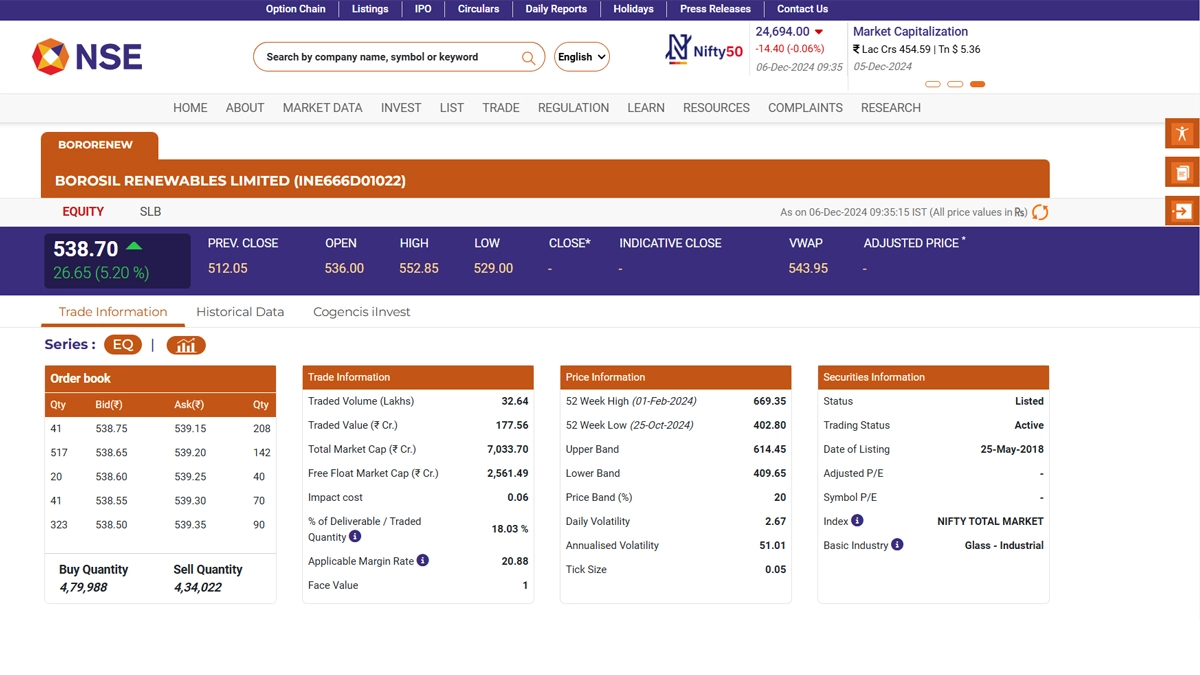Refresh the stock price data

pyautogui.click(x=1040, y=212)
